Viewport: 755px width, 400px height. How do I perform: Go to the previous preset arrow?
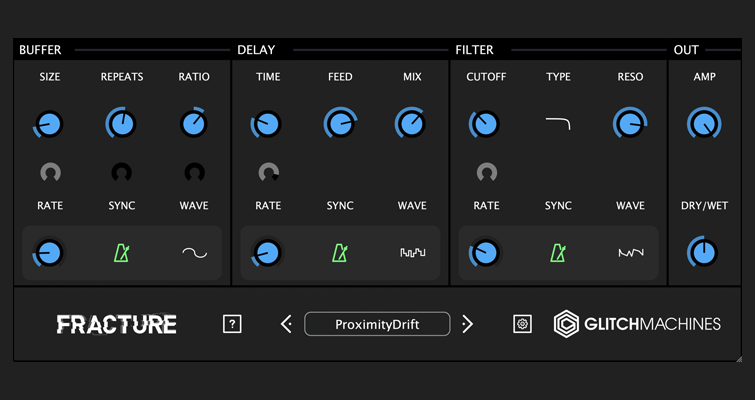pos(286,324)
